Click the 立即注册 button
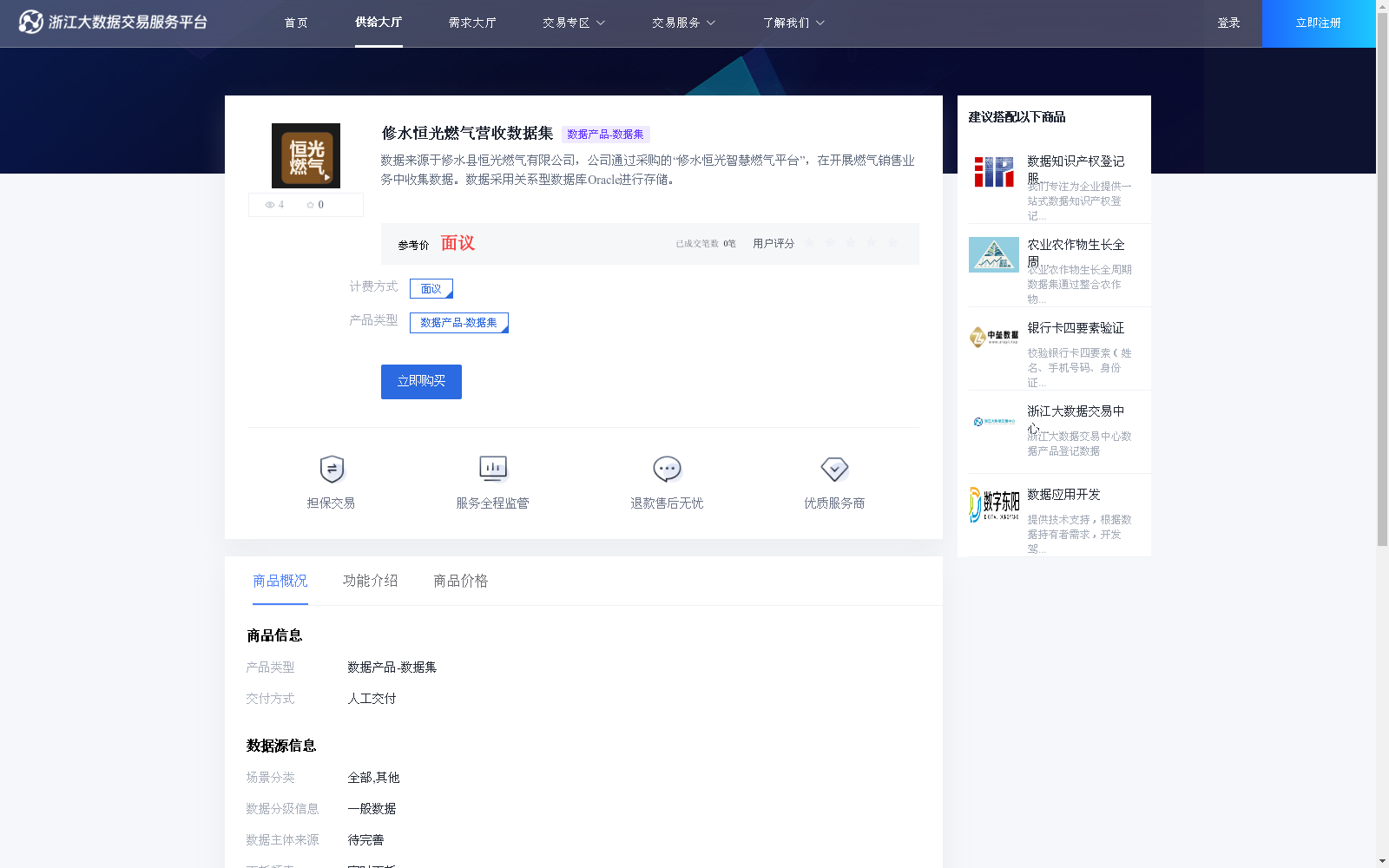The image size is (1389, 868). (x=1319, y=23)
